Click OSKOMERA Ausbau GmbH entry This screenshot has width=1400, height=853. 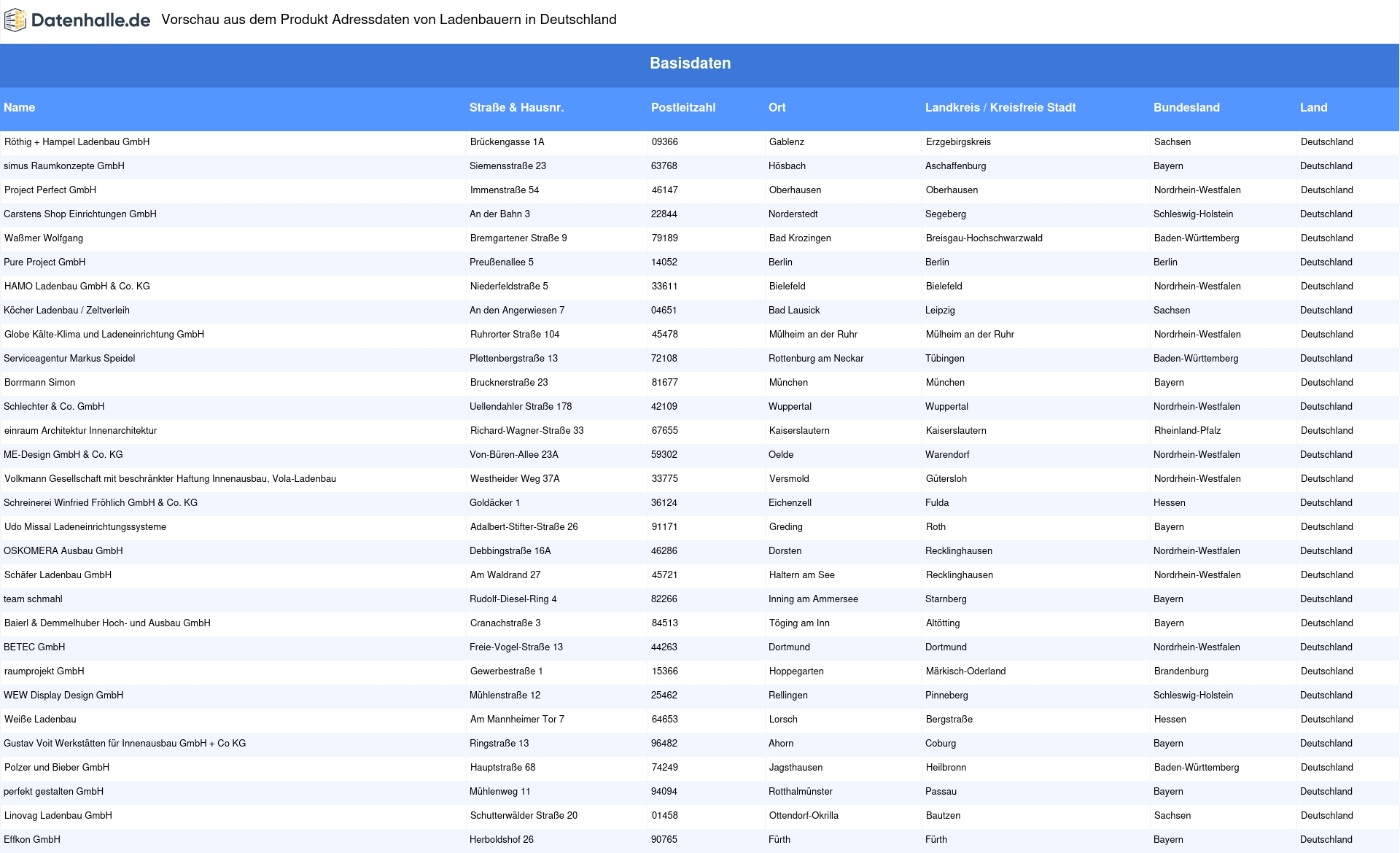pos(63,550)
